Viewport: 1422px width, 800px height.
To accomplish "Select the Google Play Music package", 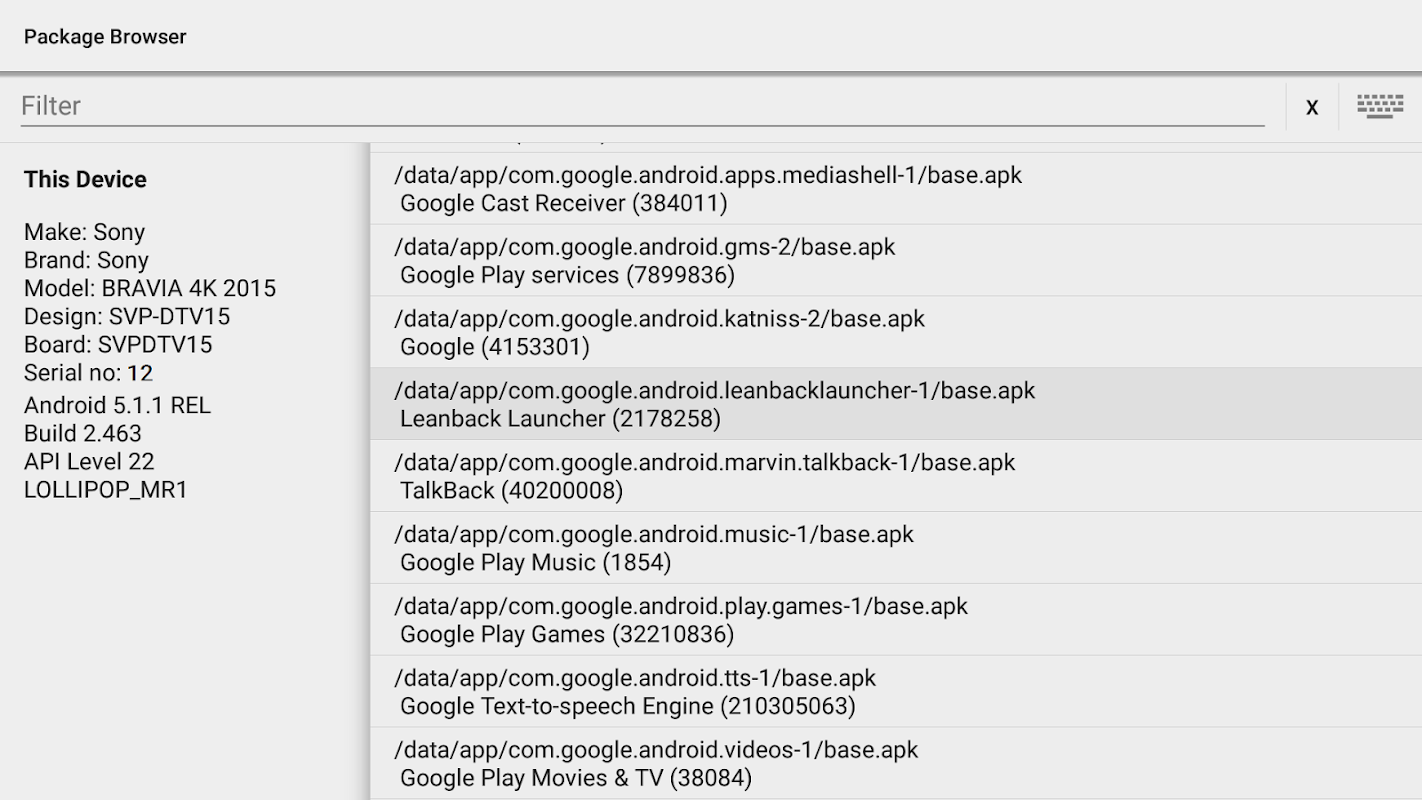I will 896,549.
